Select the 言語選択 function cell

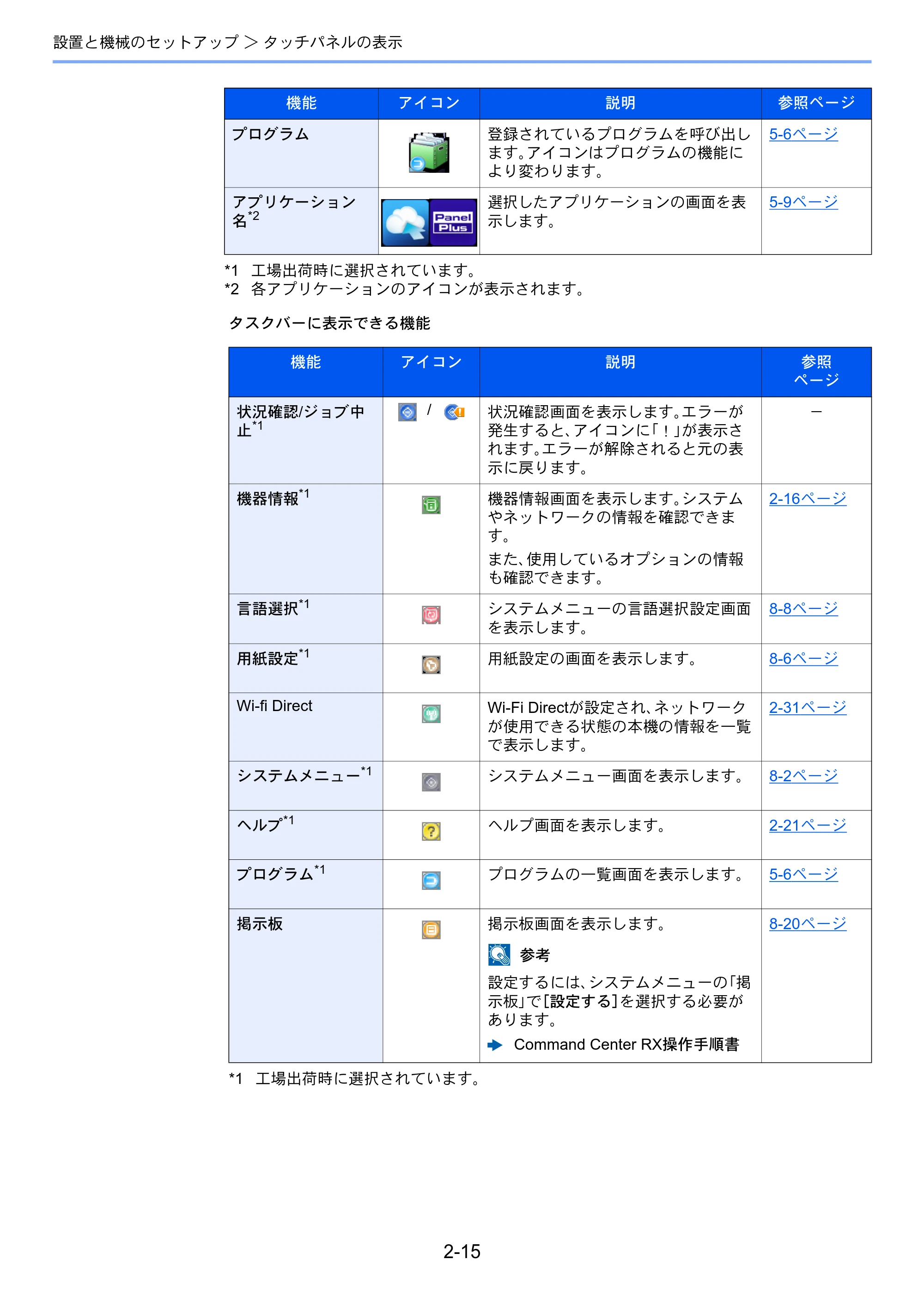pyautogui.click(x=306, y=619)
